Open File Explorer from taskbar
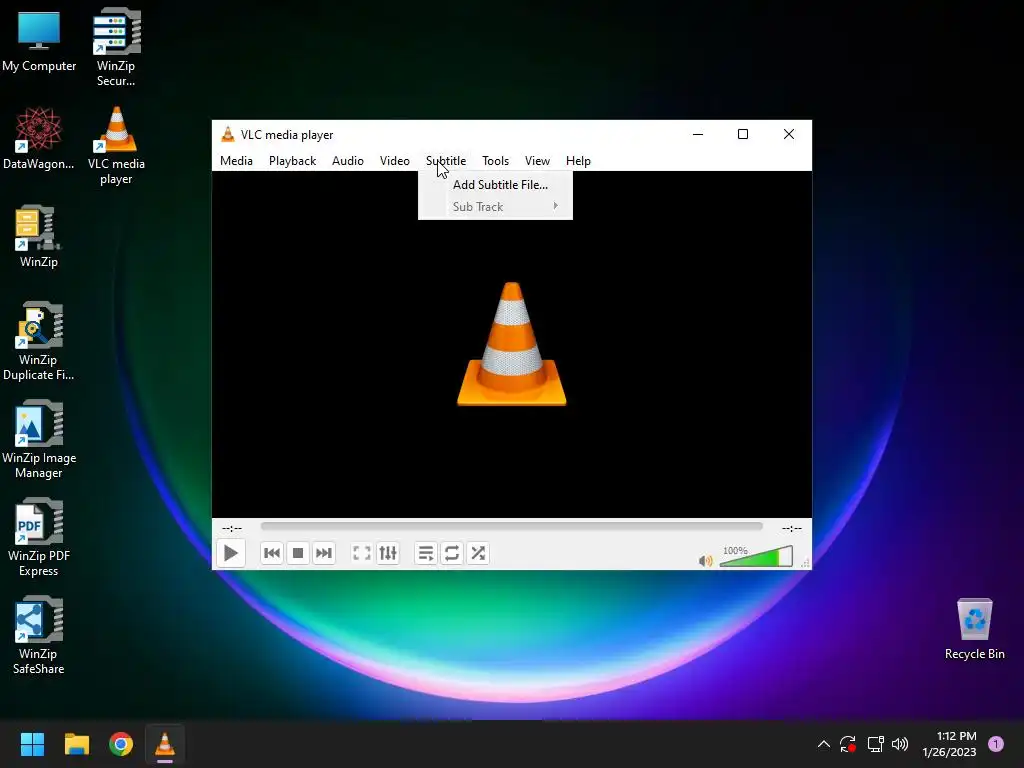The height and width of the screenshot is (768, 1024). tap(76, 744)
